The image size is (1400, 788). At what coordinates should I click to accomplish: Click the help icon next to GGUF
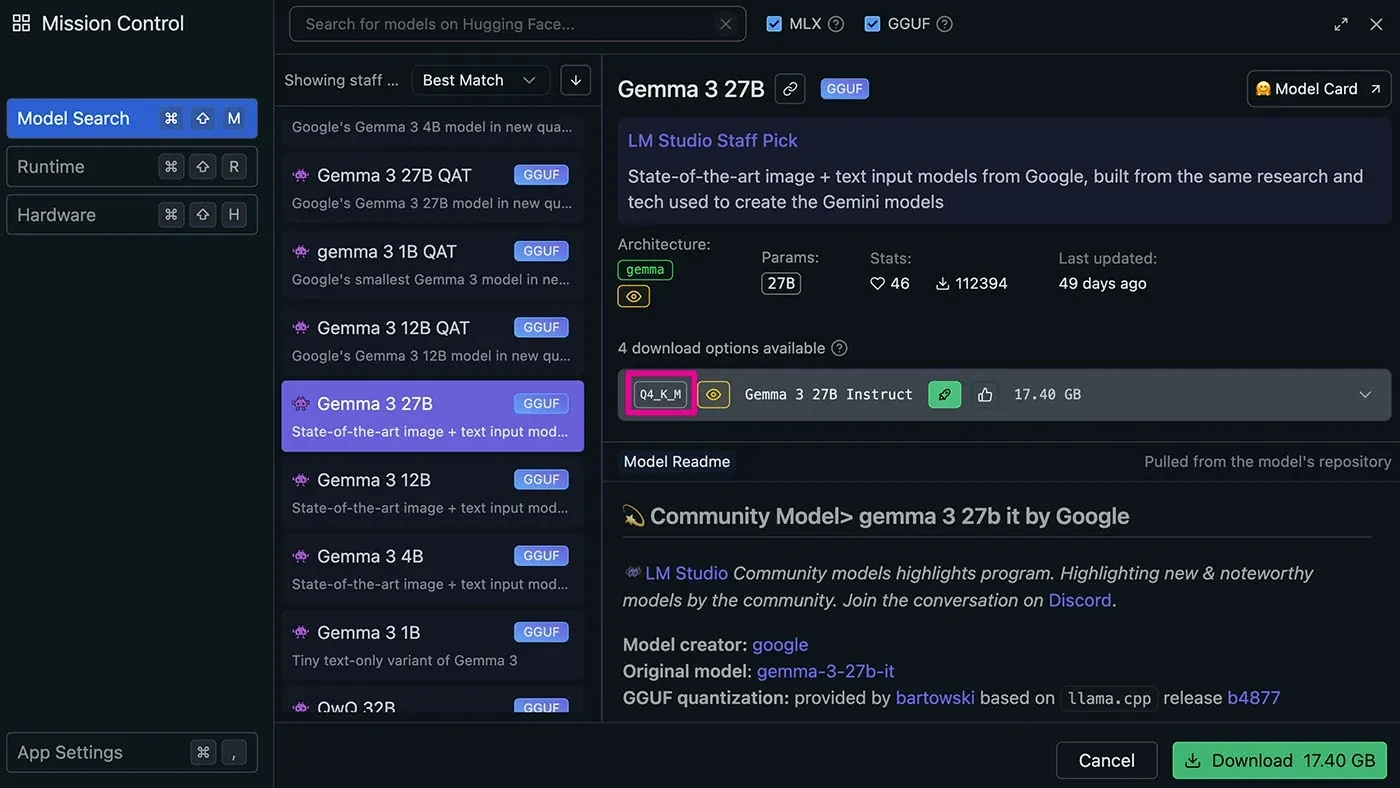(x=944, y=24)
